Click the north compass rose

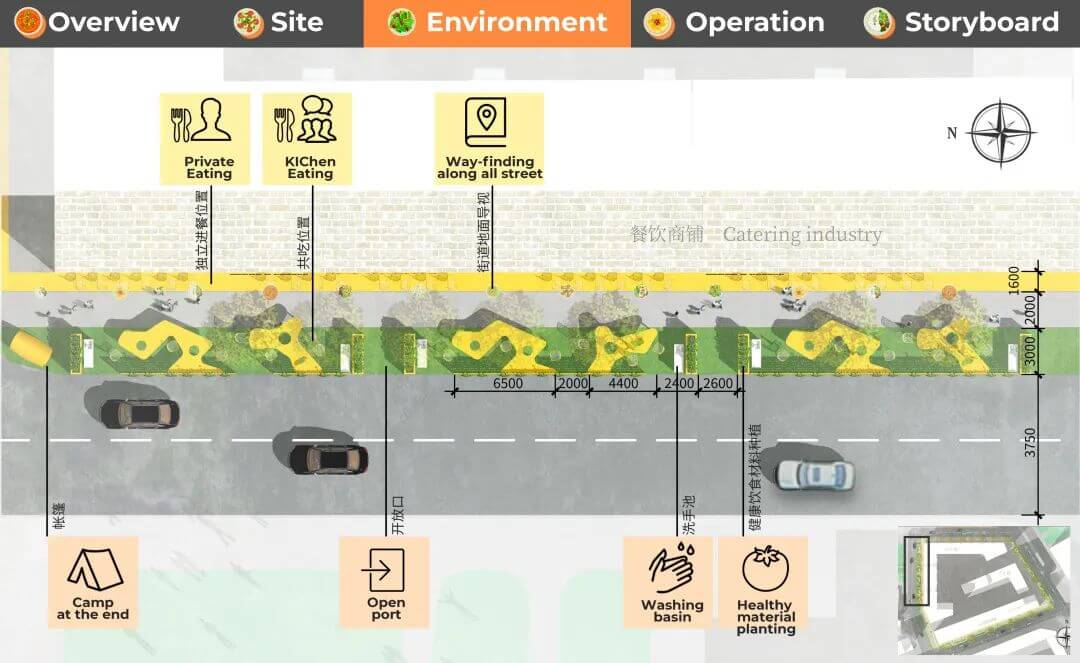[x=1001, y=134]
